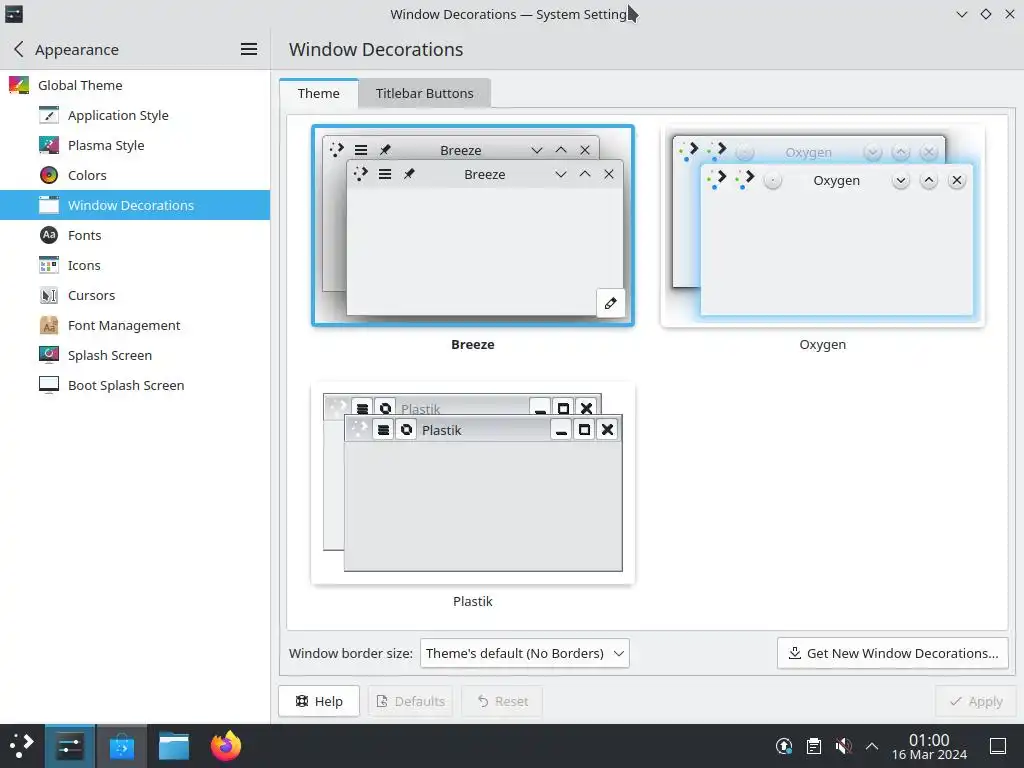
Task: Open the Window border size dropdown
Action: pyautogui.click(x=524, y=653)
